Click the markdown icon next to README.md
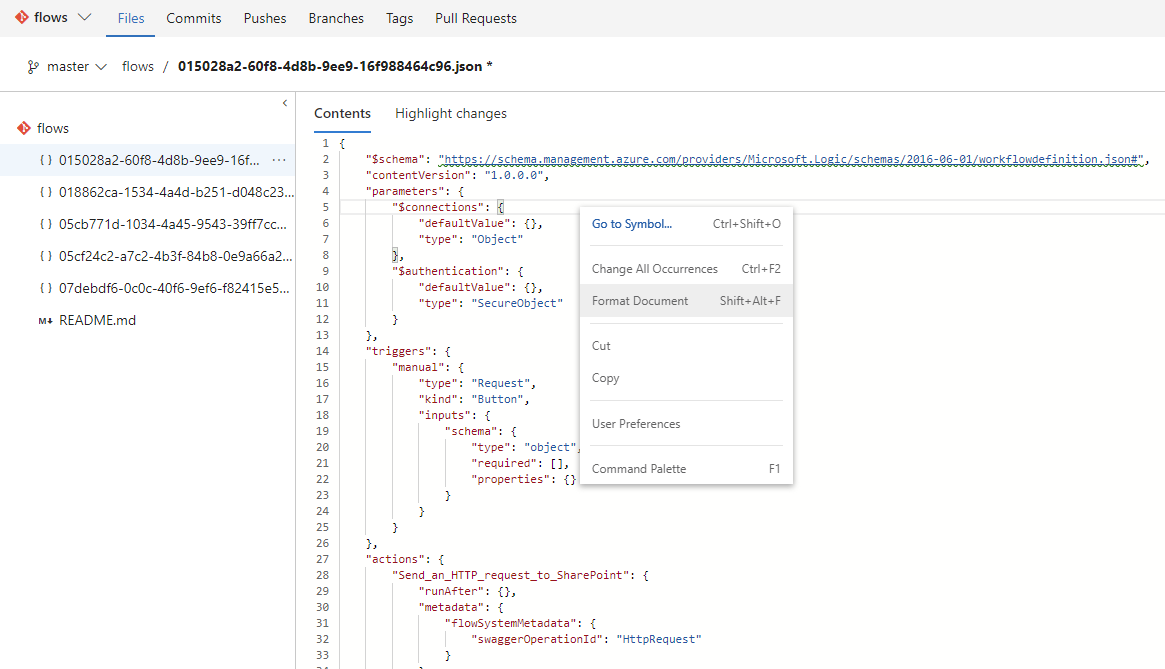This screenshot has height=669, width=1165. tap(45, 320)
